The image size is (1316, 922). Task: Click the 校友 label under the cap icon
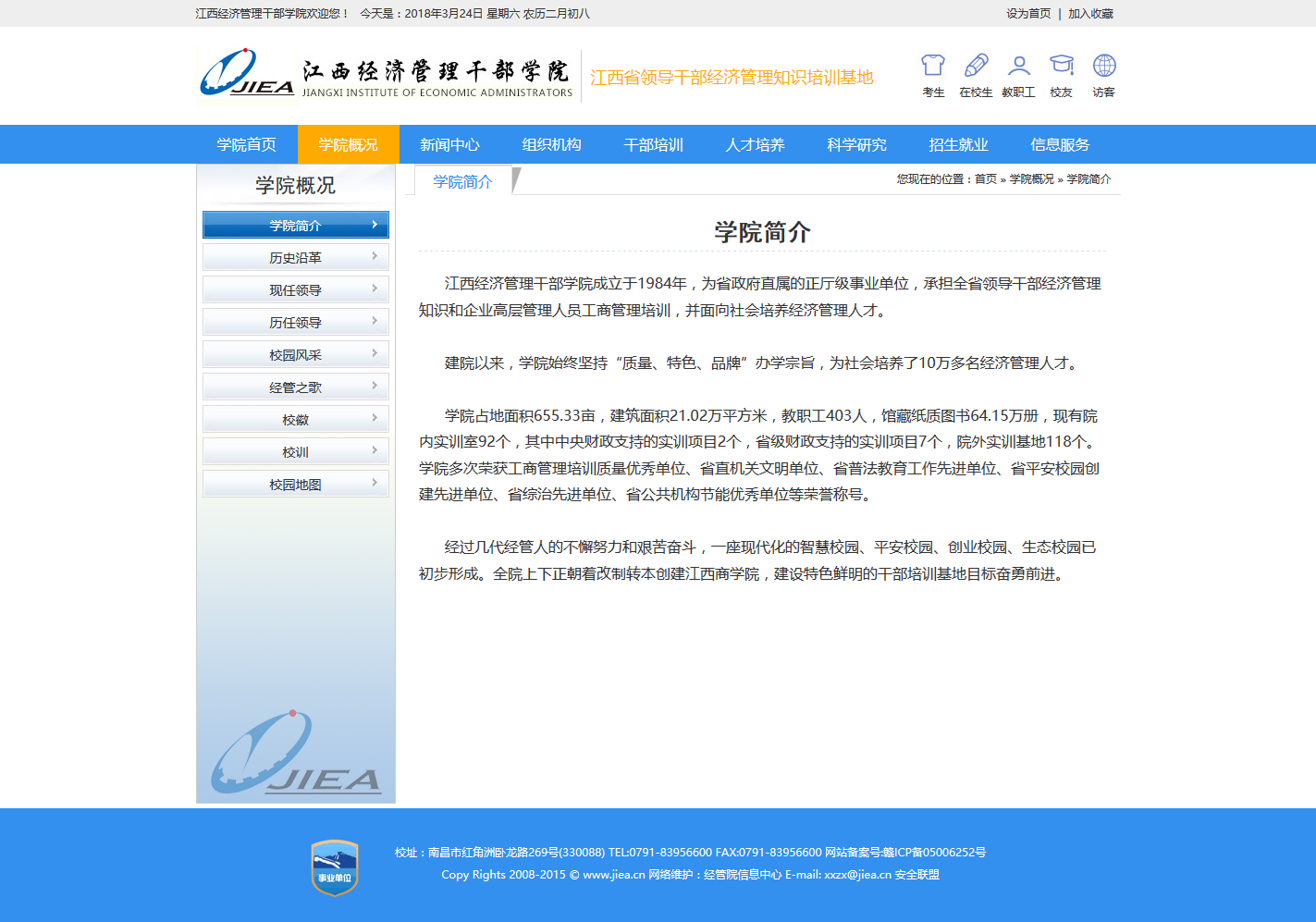1062,92
